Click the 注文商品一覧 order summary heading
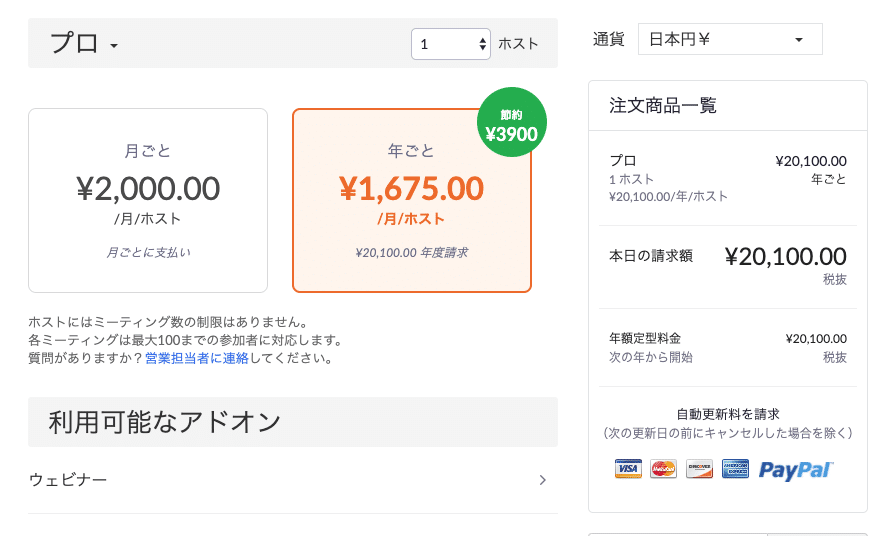Screen dimensions: 893x536 [x=663, y=105]
